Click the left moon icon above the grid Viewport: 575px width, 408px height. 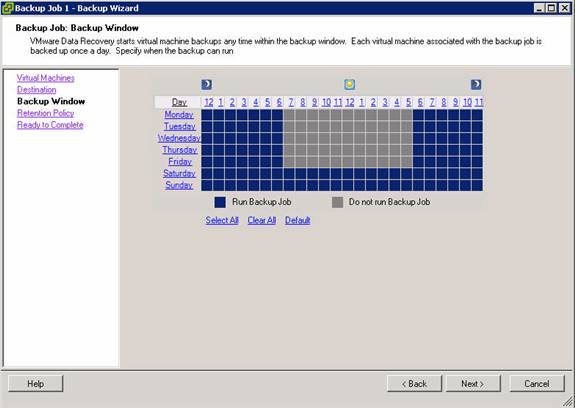pyautogui.click(x=206, y=85)
